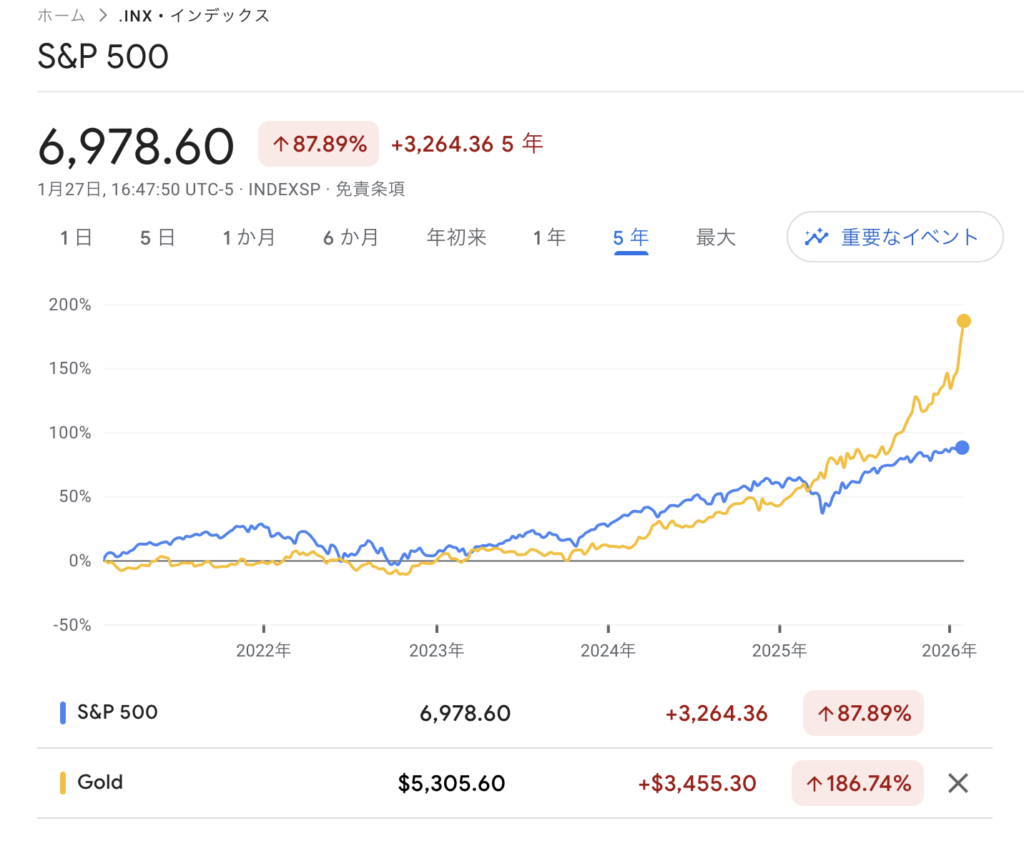Remove Gold comparison with X icon
This screenshot has width=1024, height=841.
tap(958, 783)
